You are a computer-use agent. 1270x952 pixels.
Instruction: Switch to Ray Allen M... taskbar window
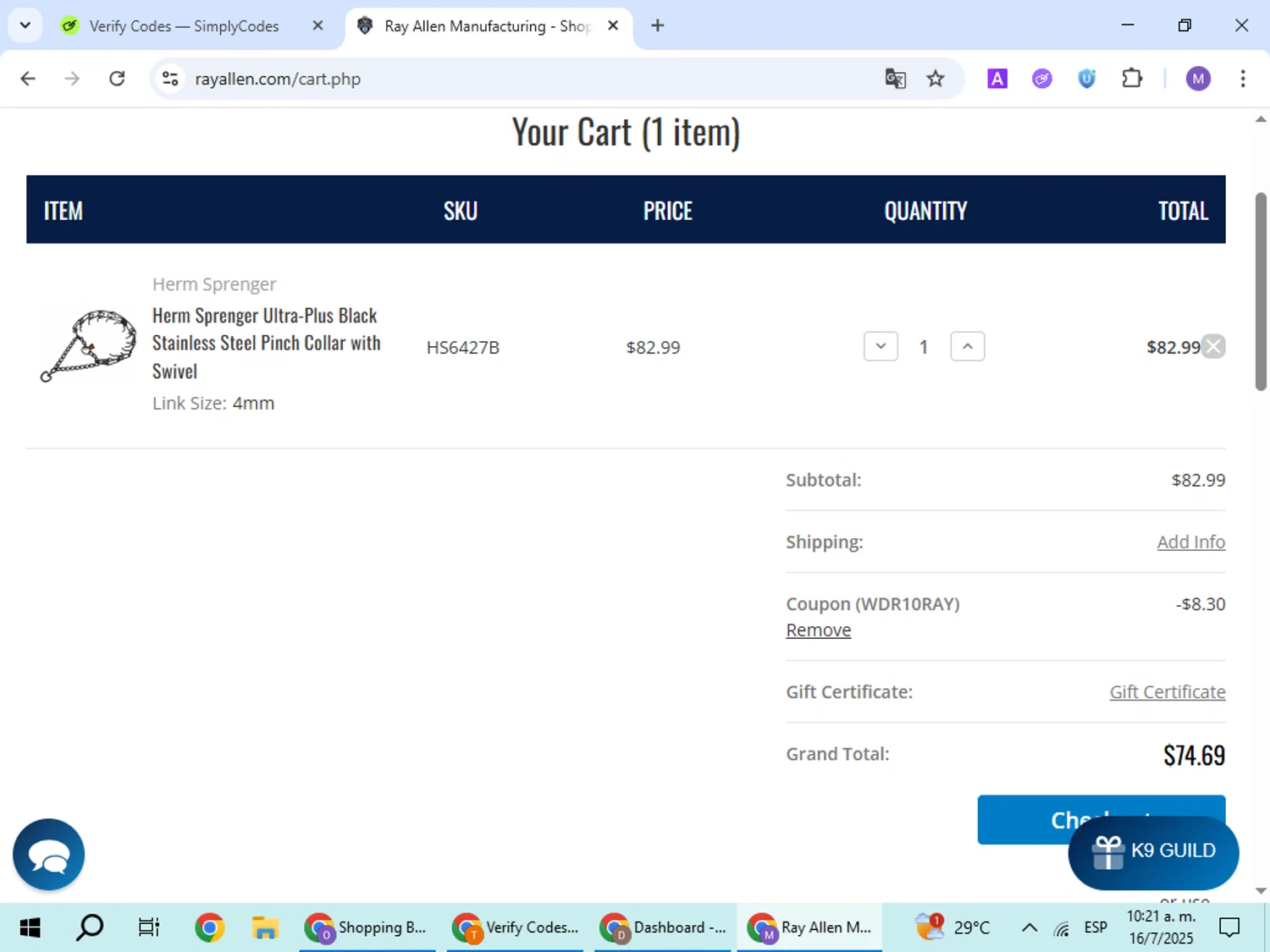(x=810, y=927)
